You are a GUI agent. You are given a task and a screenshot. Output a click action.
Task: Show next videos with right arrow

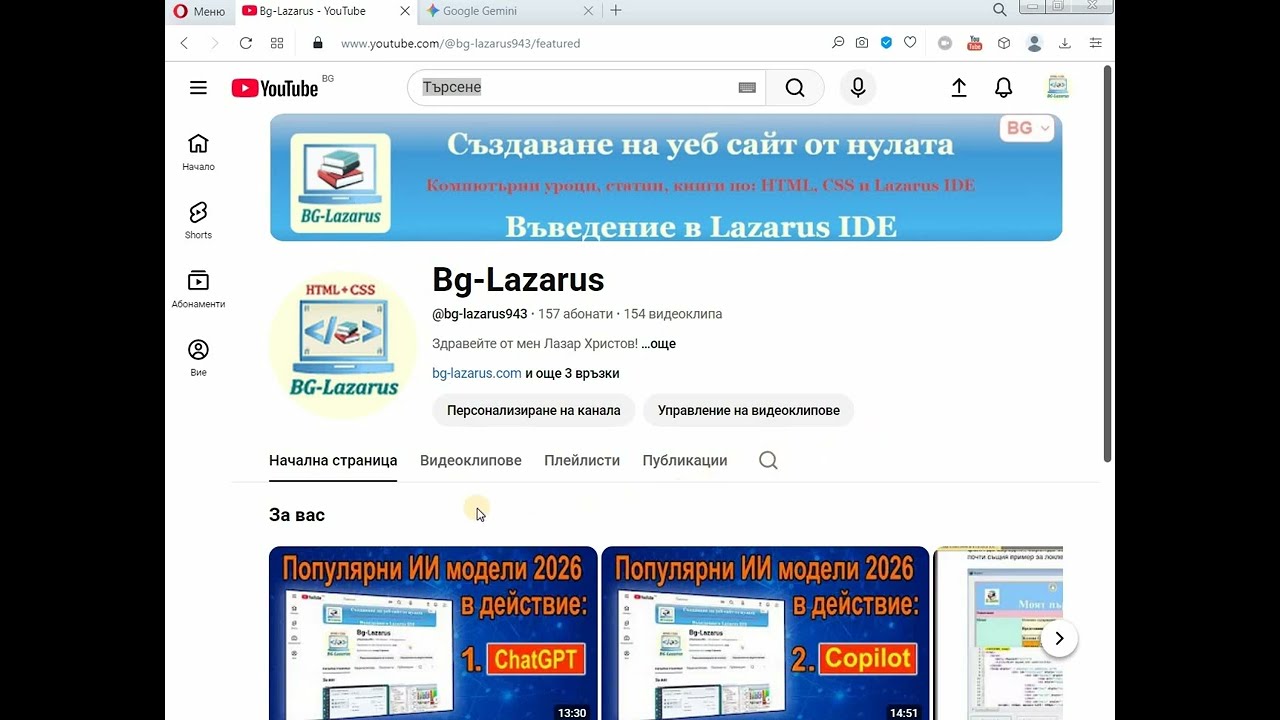1059,639
